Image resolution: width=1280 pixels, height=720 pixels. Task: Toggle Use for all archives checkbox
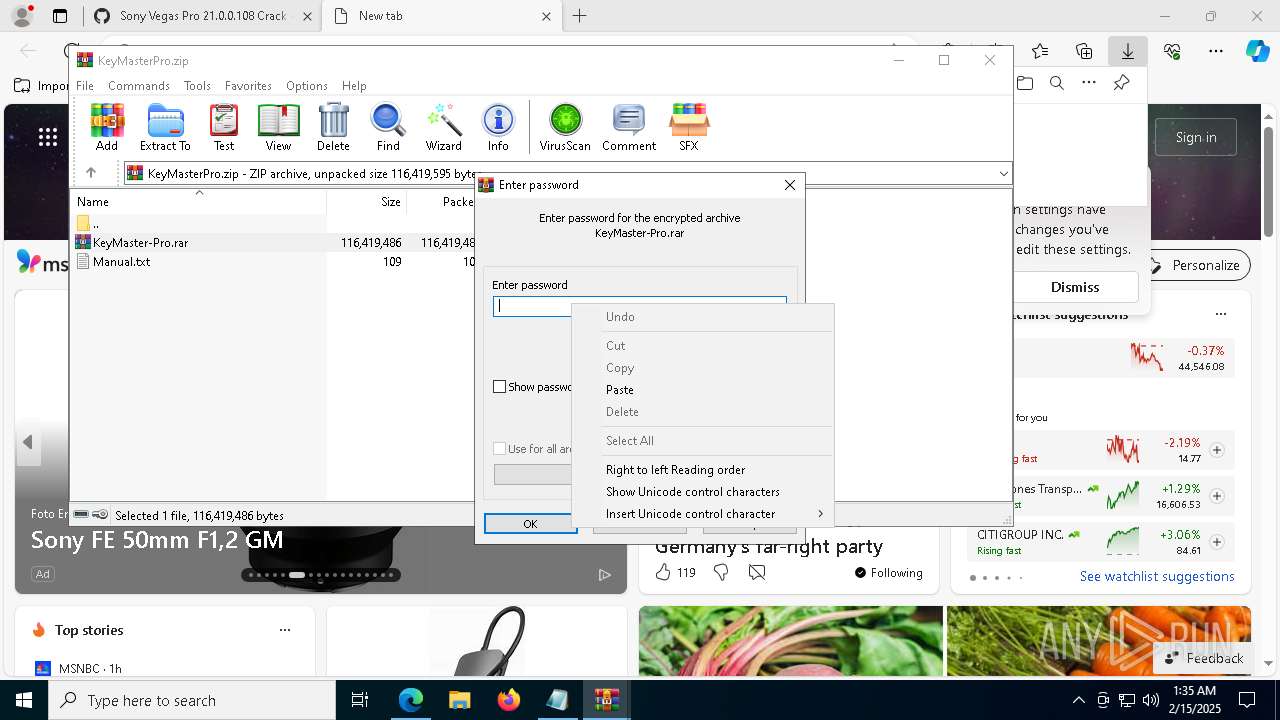pos(500,449)
